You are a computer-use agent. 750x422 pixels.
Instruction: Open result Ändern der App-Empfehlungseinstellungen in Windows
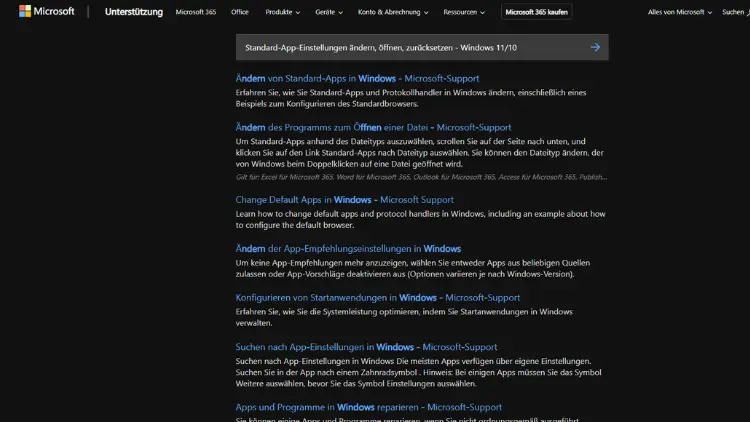point(348,249)
